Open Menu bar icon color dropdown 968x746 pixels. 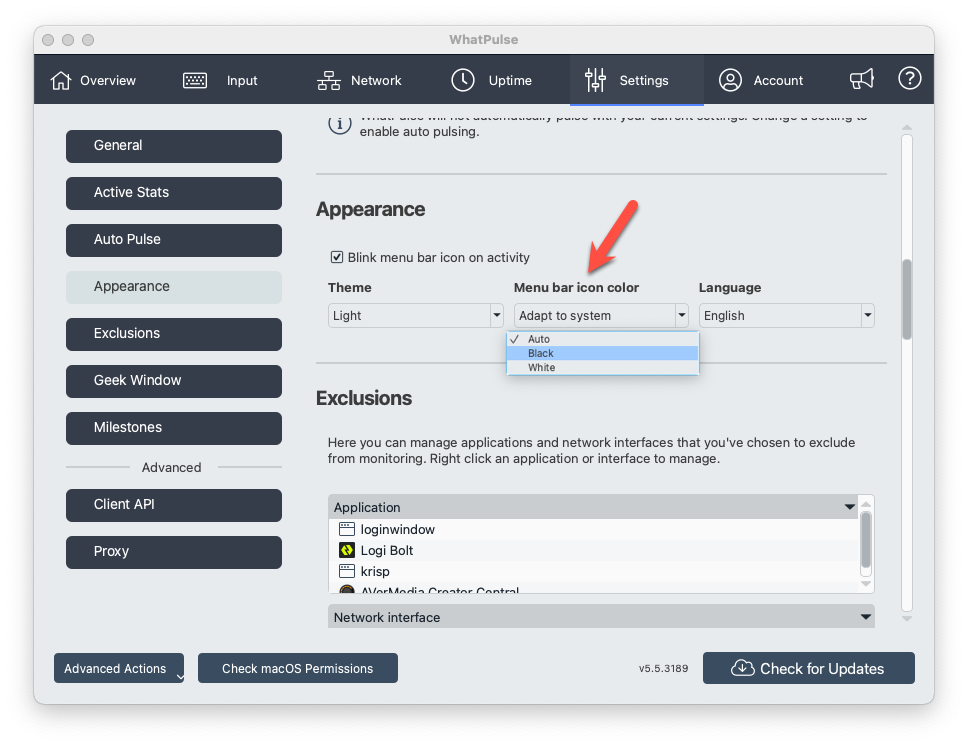coord(601,316)
